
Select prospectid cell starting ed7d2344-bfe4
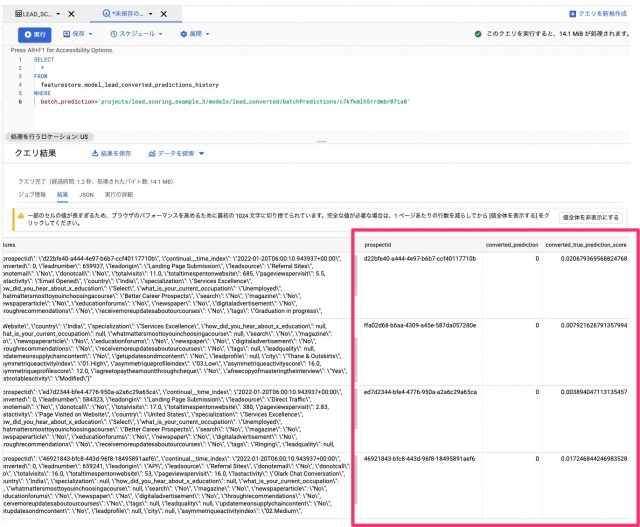(x=420, y=392)
